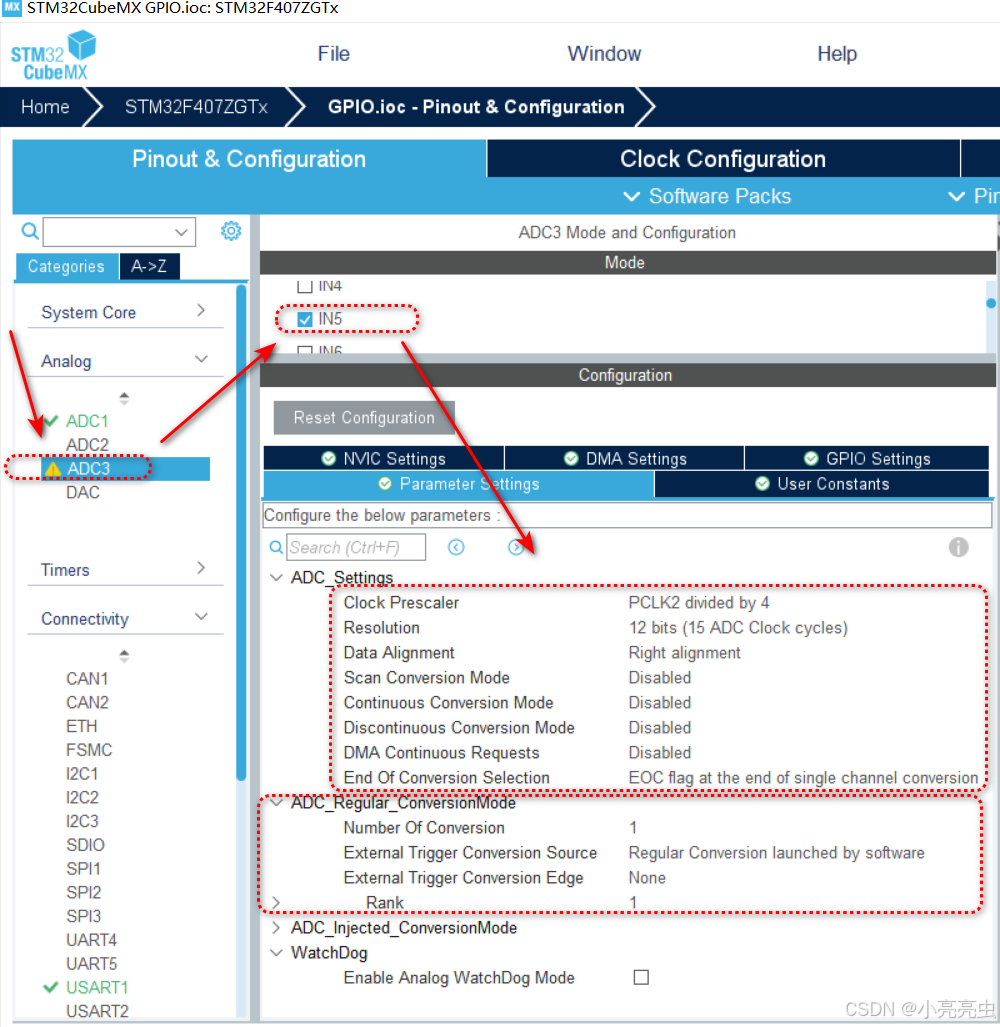Click the categories panel vertical scrollbar
The width and height of the screenshot is (1000, 1027).
[x=241, y=532]
